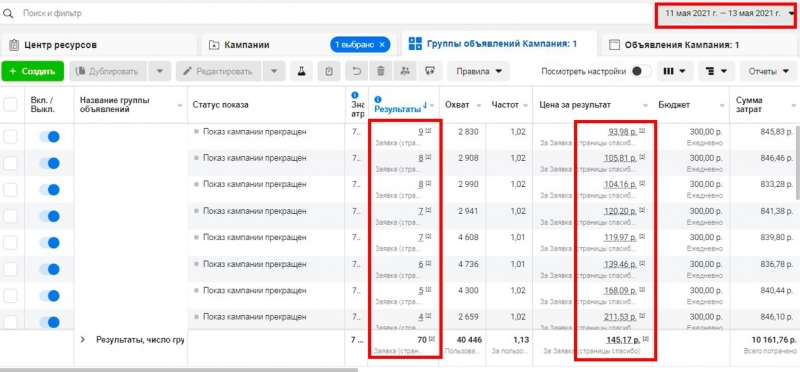Open the Охват column header menu

(478, 105)
